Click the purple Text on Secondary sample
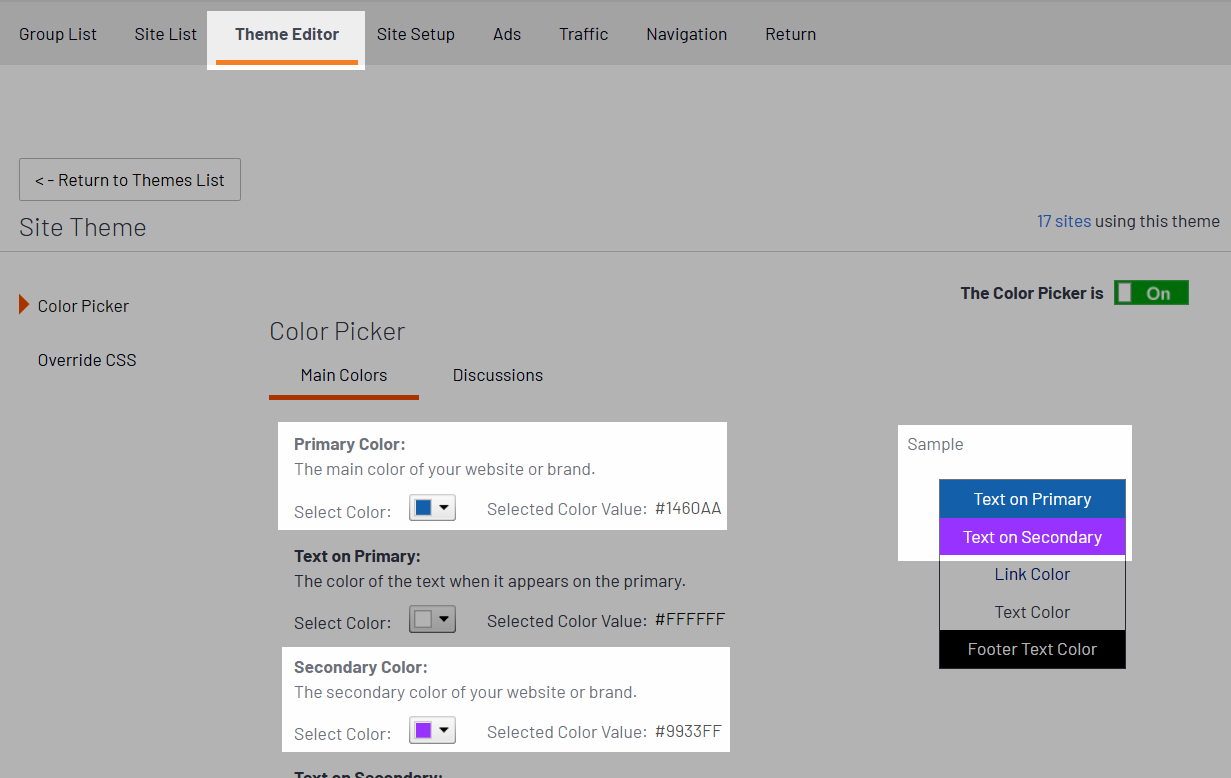1231x778 pixels. [x=1032, y=537]
